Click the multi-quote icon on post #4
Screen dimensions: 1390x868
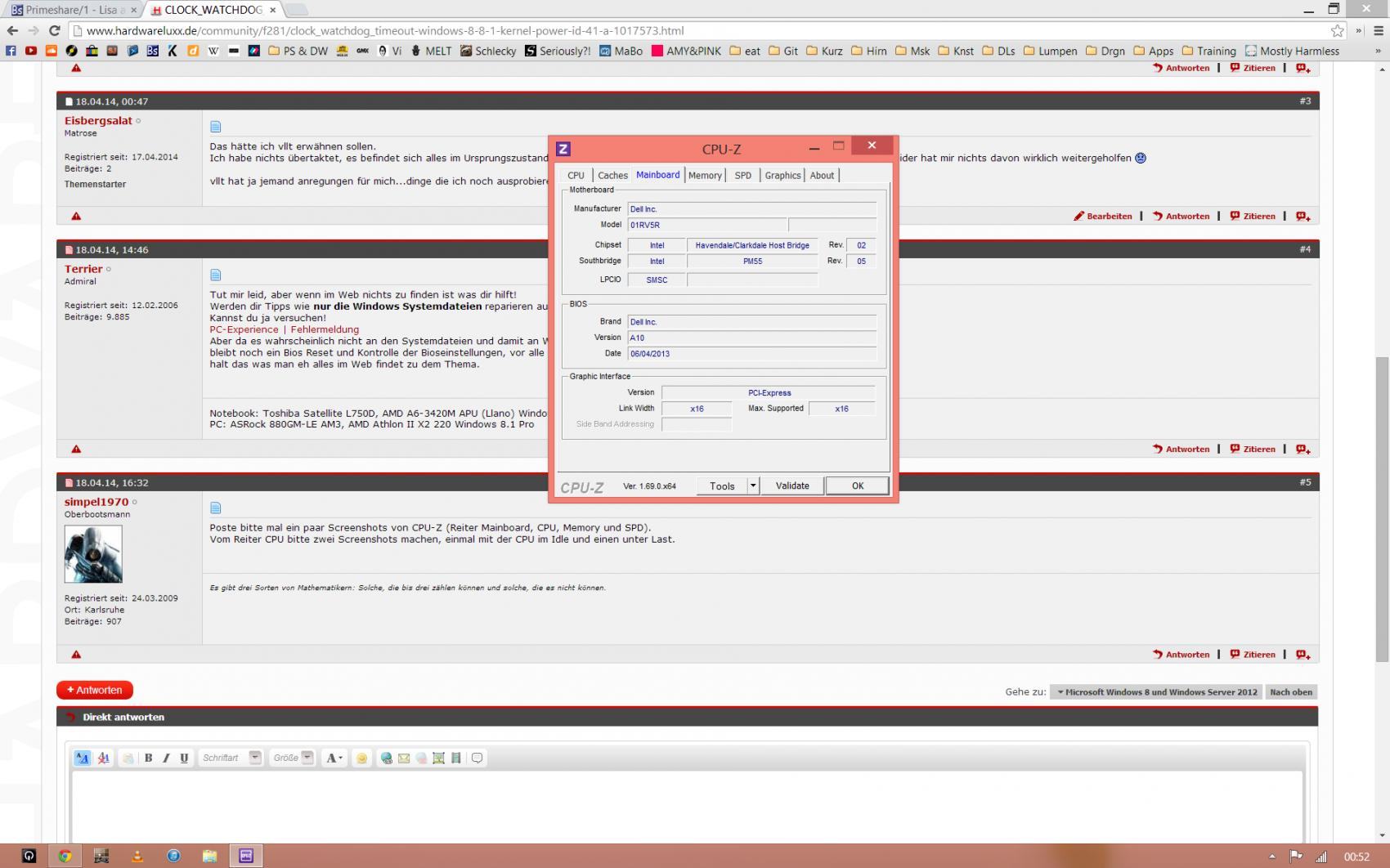pyautogui.click(x=1303, y=449)
